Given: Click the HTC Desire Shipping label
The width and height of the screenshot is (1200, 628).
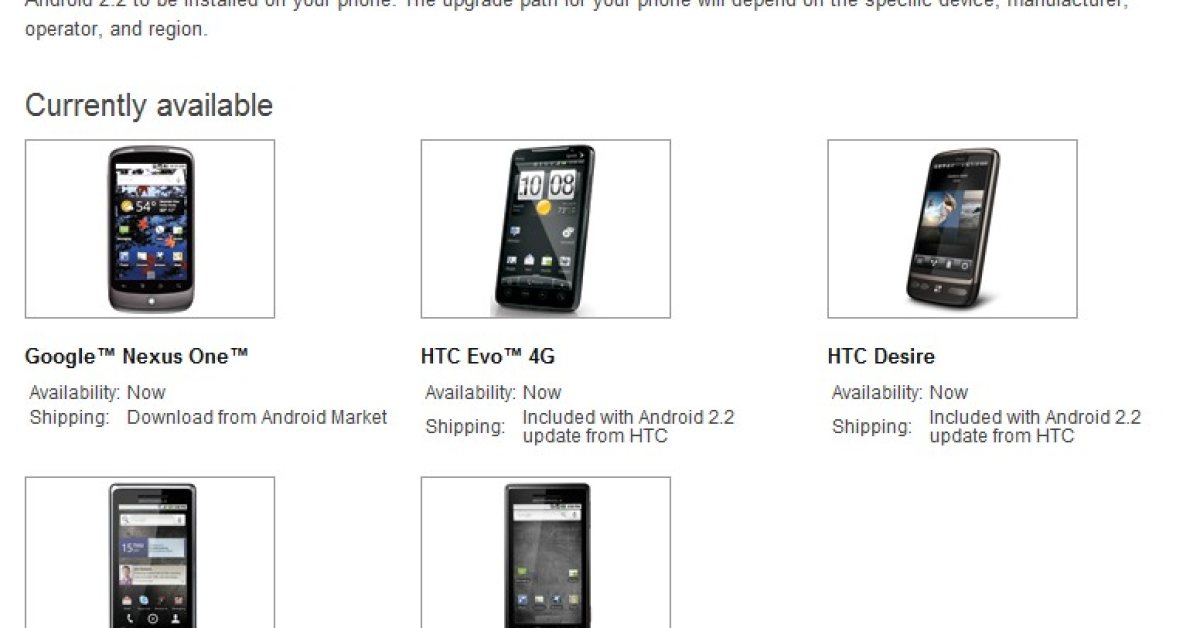Looking at the screenshot, I should coord(872,427).
